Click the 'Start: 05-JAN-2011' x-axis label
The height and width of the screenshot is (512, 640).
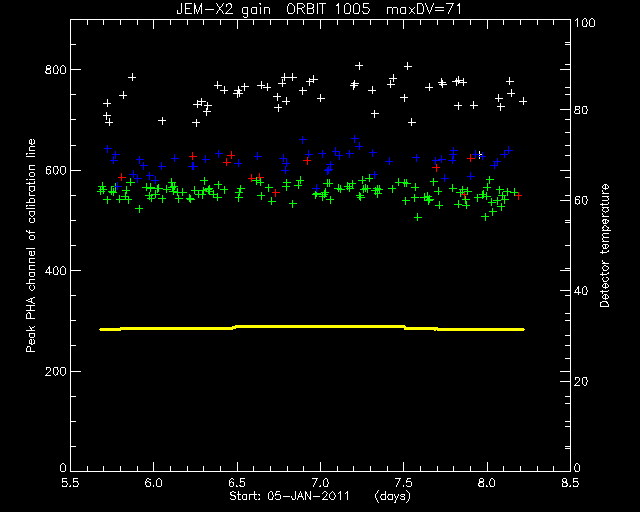click(x=289, y=496)
